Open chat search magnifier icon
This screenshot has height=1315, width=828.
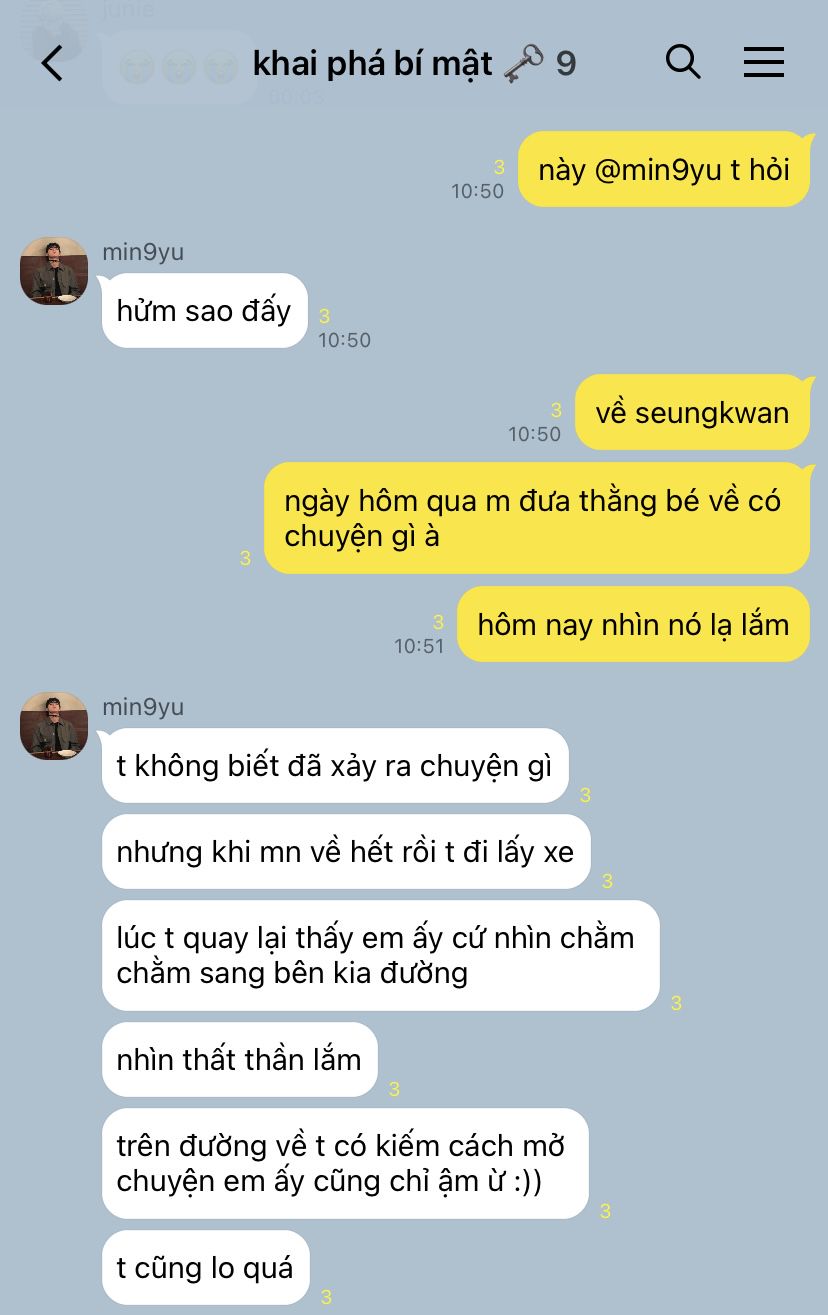[683, 63]
